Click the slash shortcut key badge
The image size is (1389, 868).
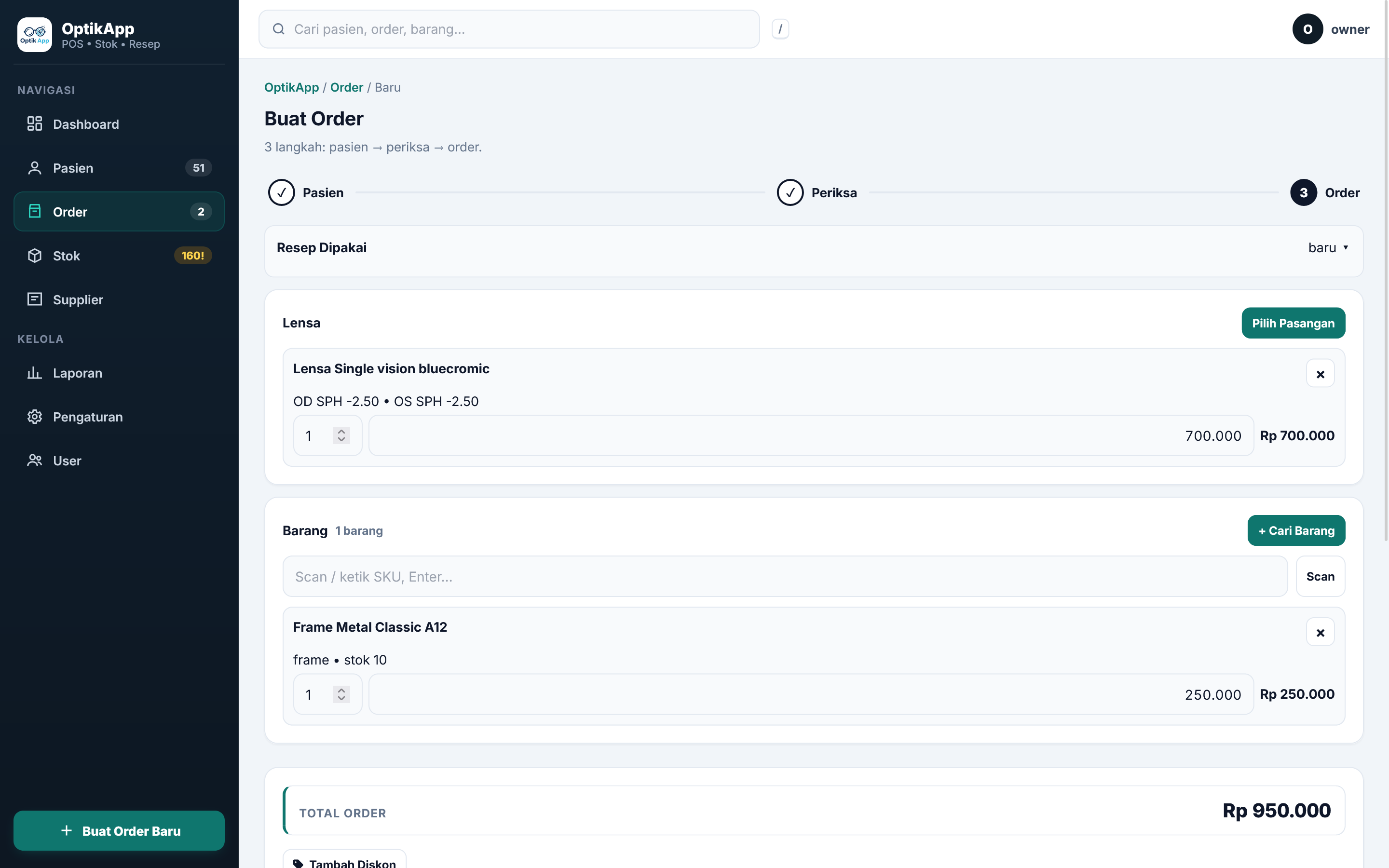click(780, 29)
